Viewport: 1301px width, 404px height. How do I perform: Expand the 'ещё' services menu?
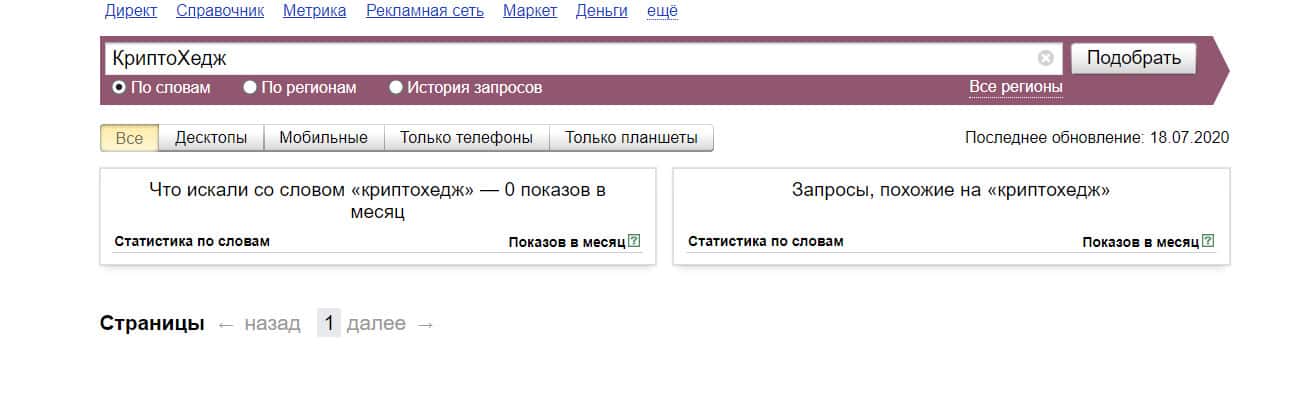pyautogui.click(x=662, y=11)
